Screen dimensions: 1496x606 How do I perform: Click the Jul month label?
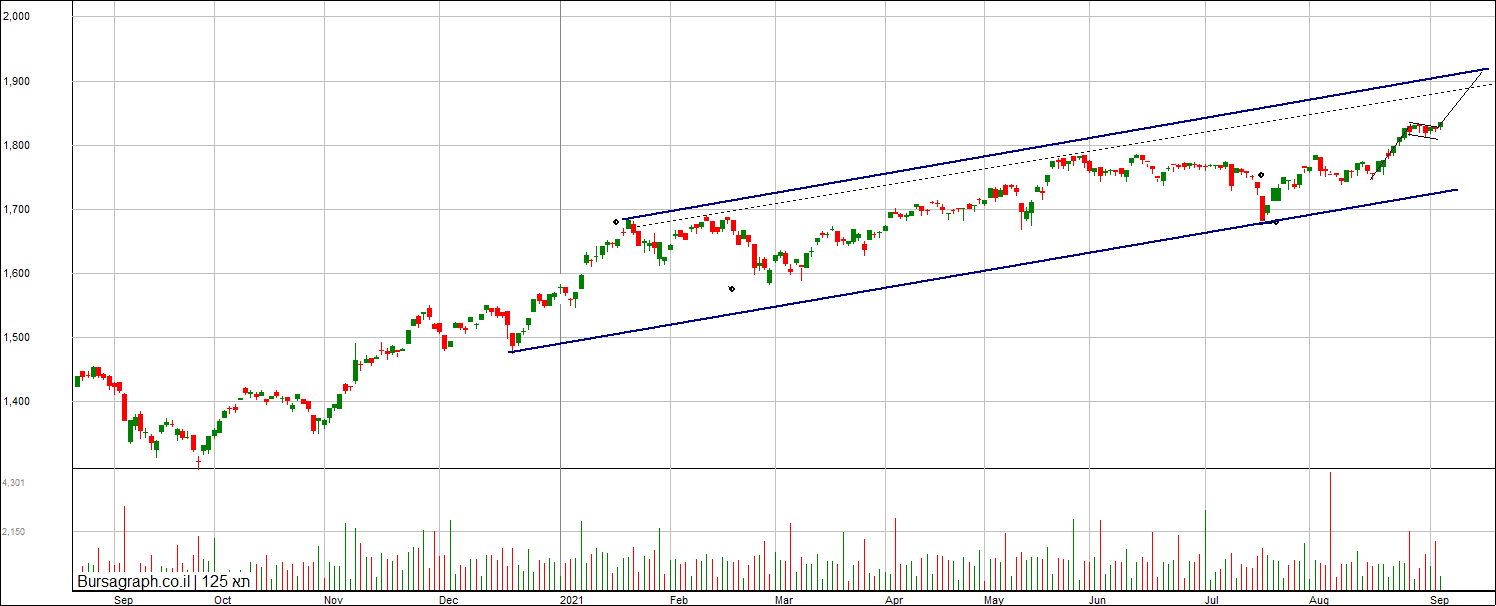pyautogui.click(x=1213, y=600)
